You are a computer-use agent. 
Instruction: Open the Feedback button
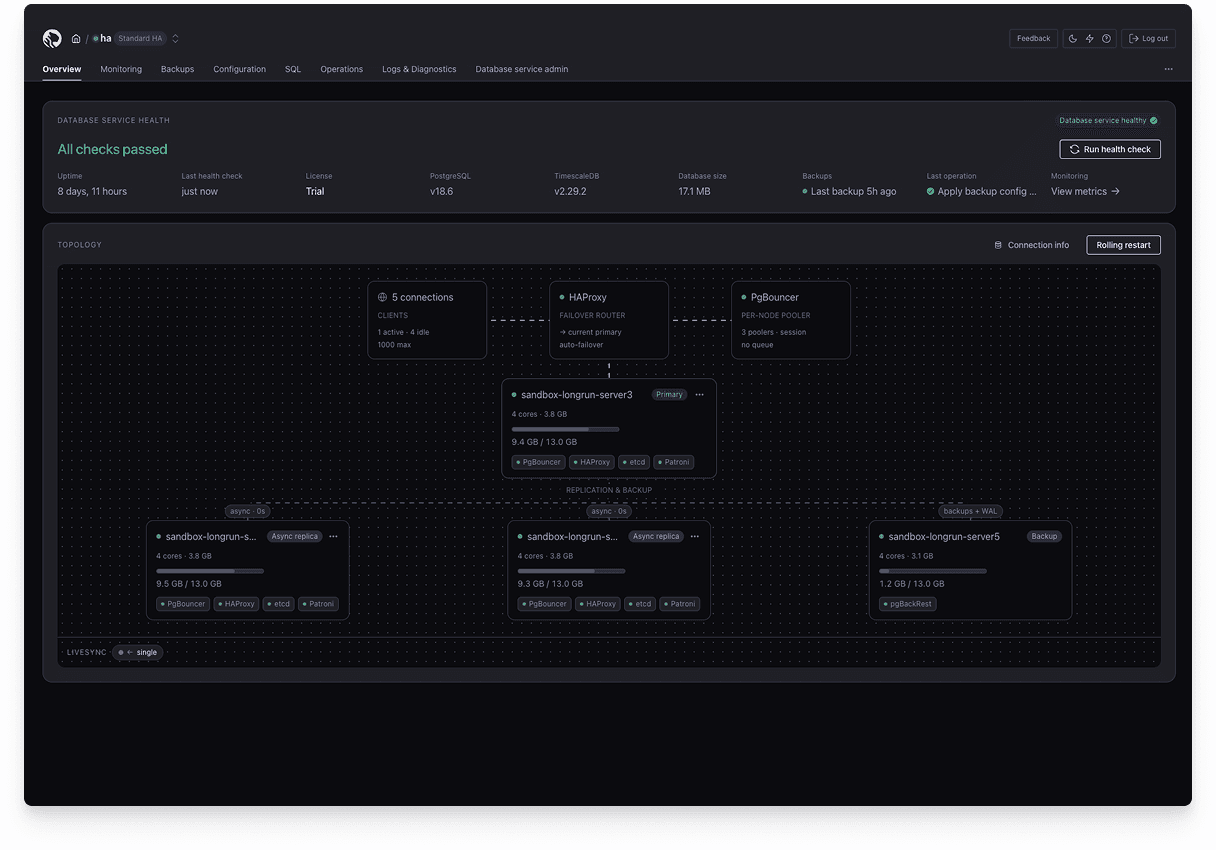tap(1033, 39)
